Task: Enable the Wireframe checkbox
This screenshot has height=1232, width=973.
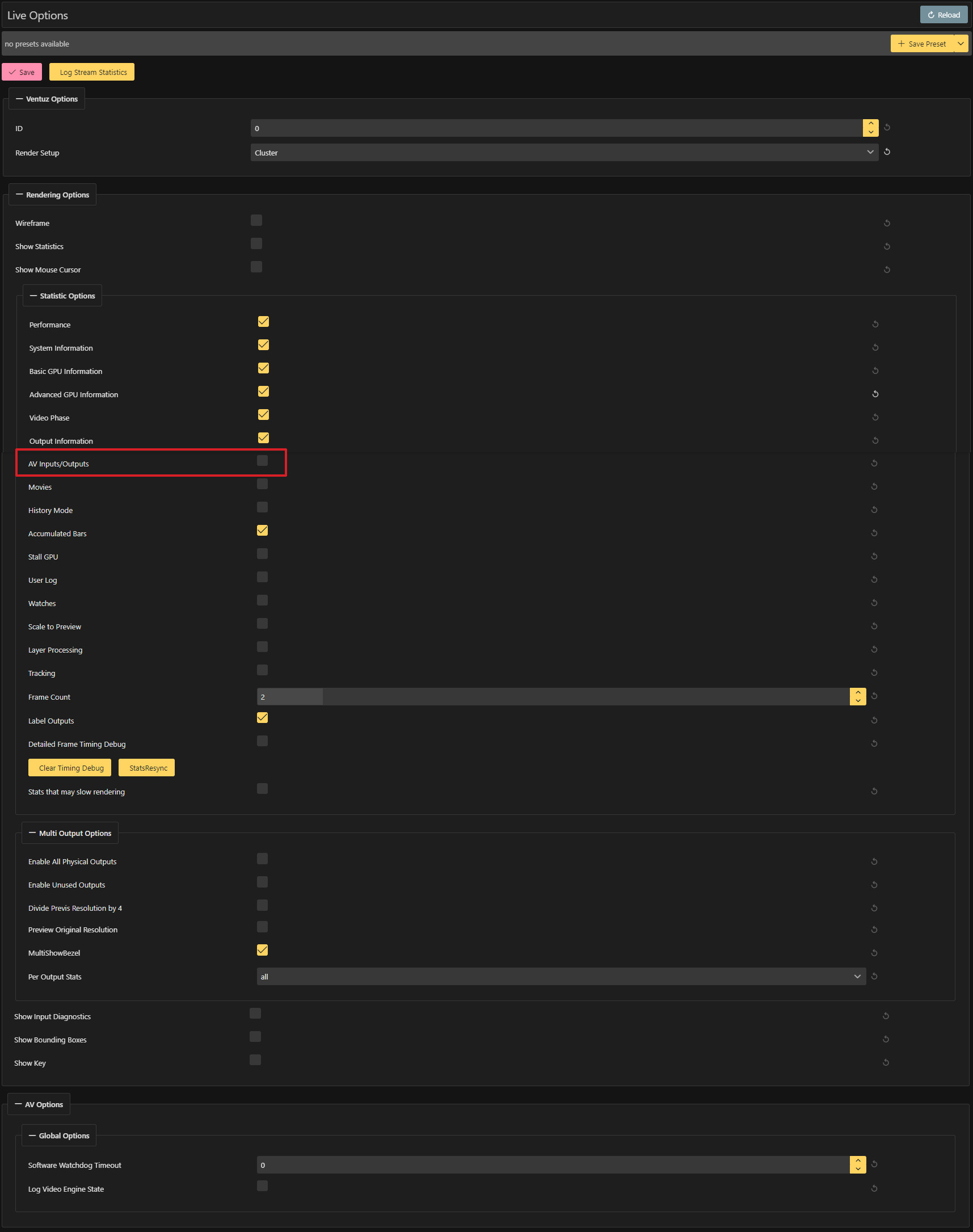Action: (256, 220)
